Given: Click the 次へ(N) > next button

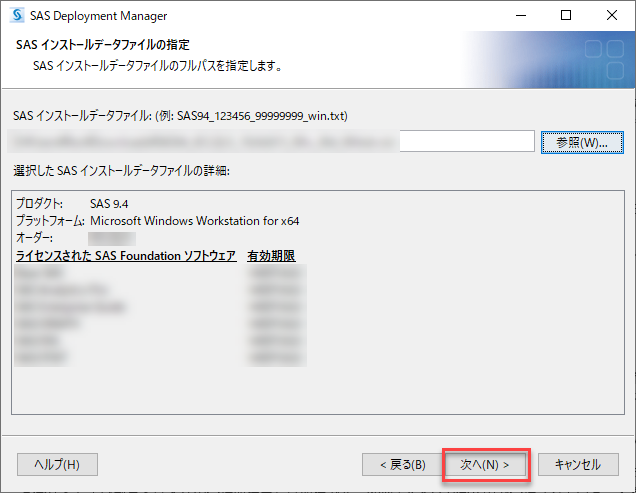Looking at the screenshot, I should pos(485,465).
